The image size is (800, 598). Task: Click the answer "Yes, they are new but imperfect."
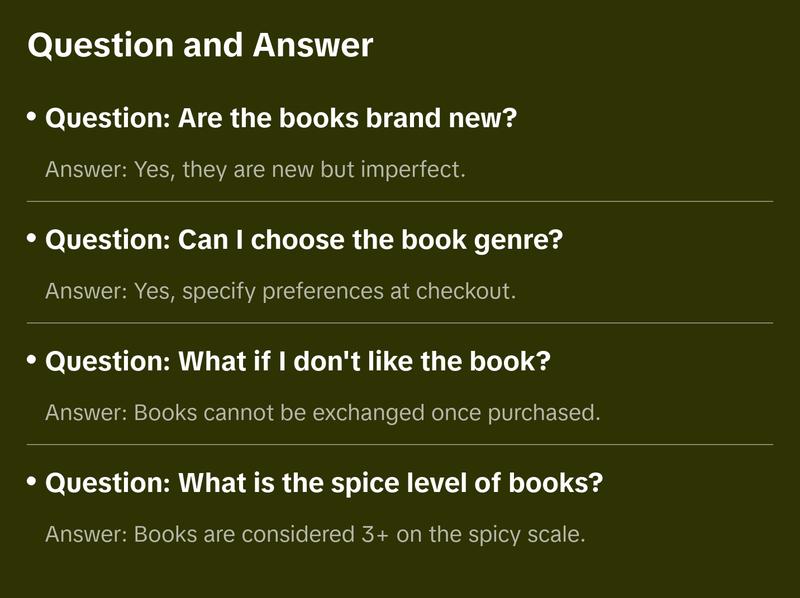pyautogui.click(x=255, y=170)
